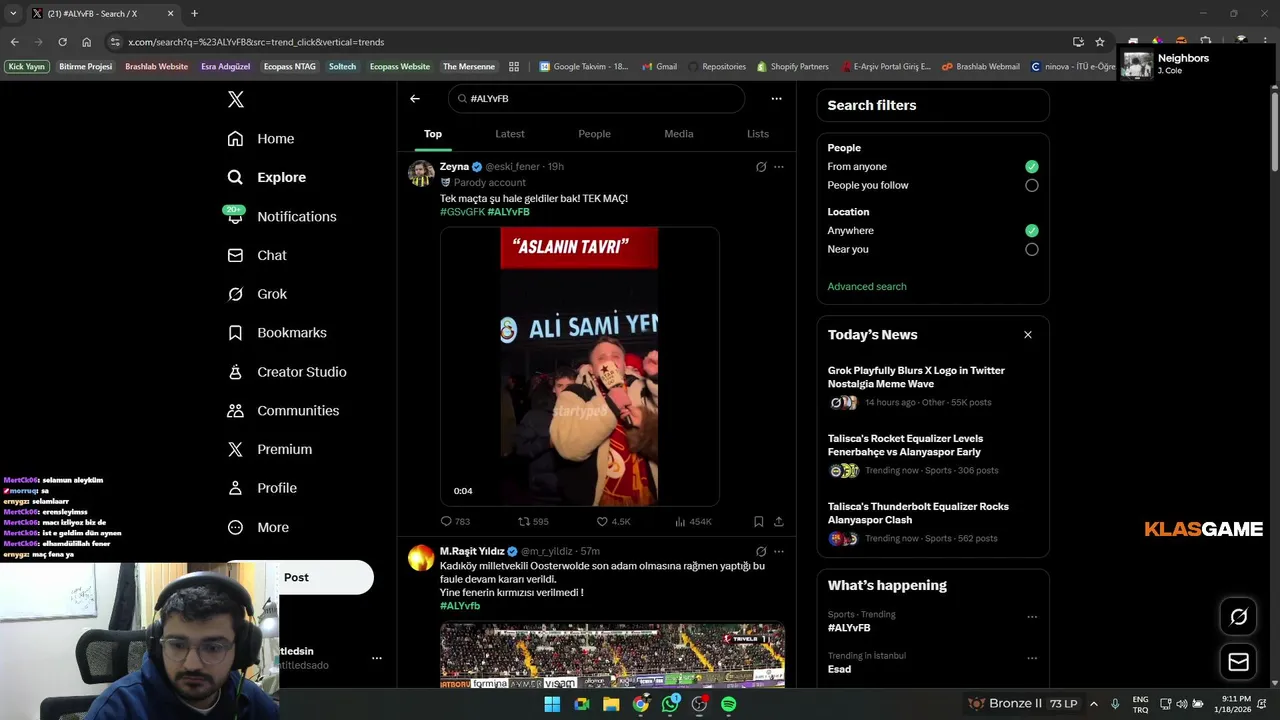
Task: Open Notifications with 20+ badge
Action: coord(281,216)
